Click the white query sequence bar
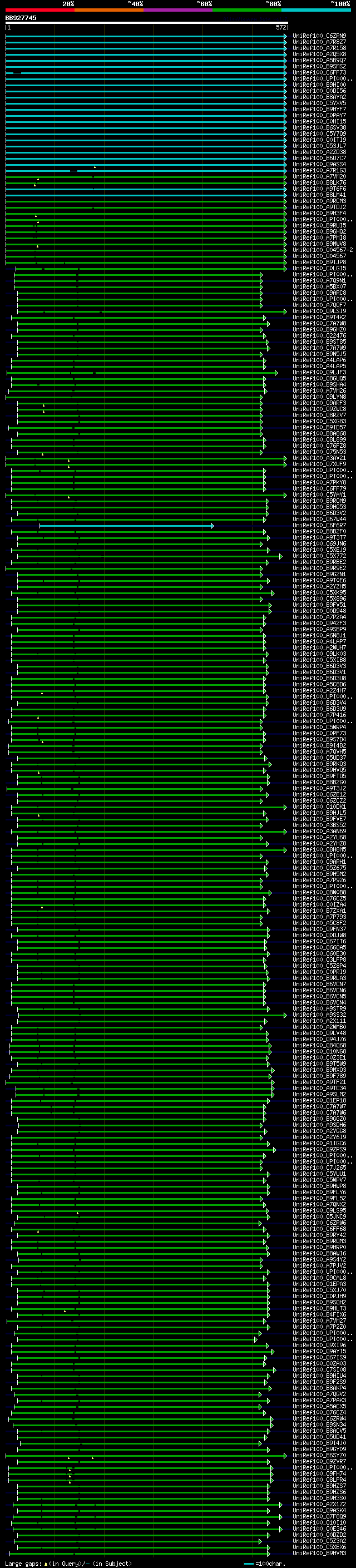Image resolution: width=356 pixels, height=1568 pixels. click(x=147, y=22)
